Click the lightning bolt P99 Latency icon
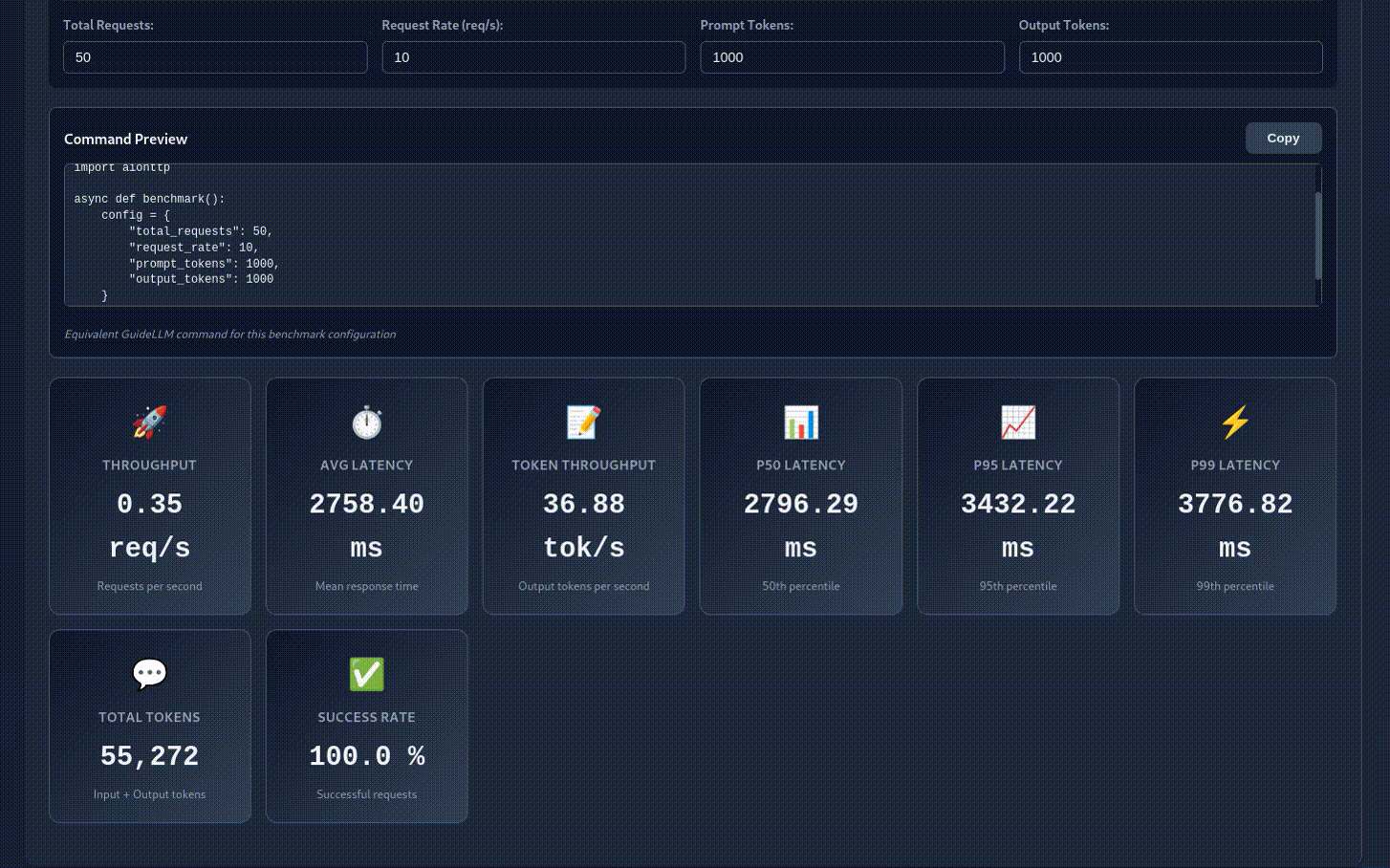This screenshot has height=868, width=1390. (1235, 422)
